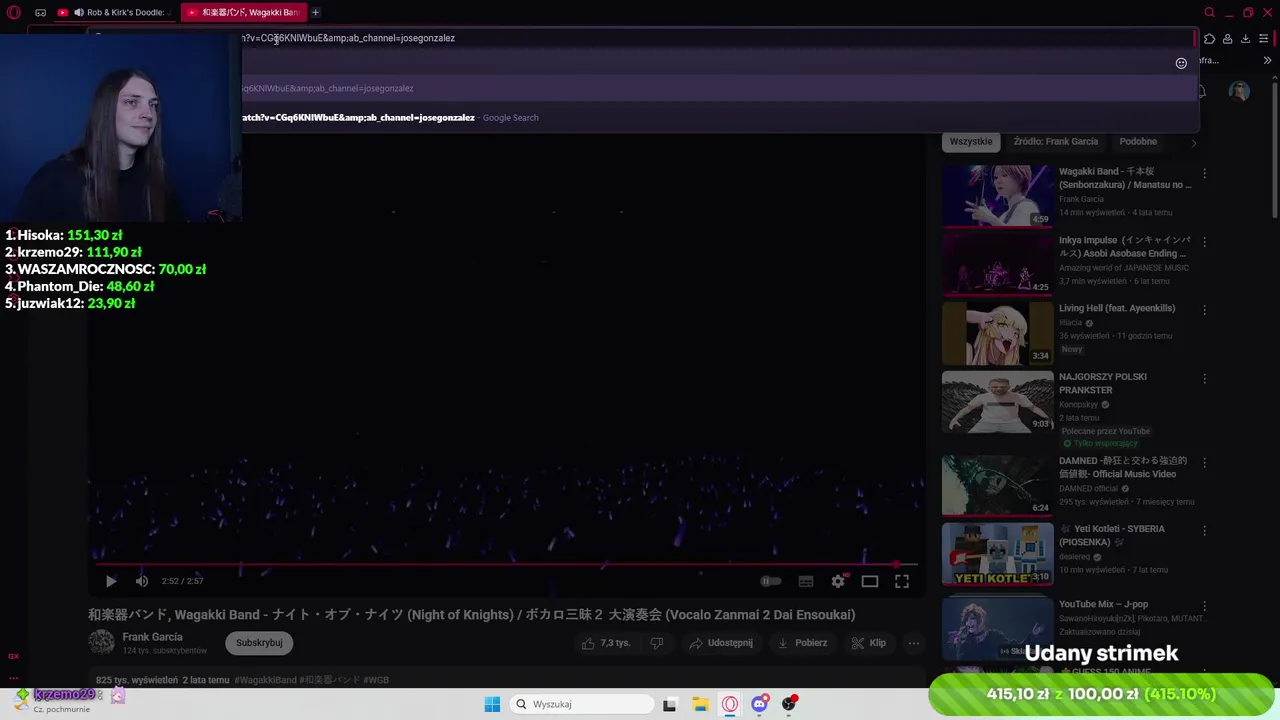Image resolution: width=1280 pixels, height=720 pixels.
Task: Open Inkya Impulse Asobi Asobase video
Action: 997,265
